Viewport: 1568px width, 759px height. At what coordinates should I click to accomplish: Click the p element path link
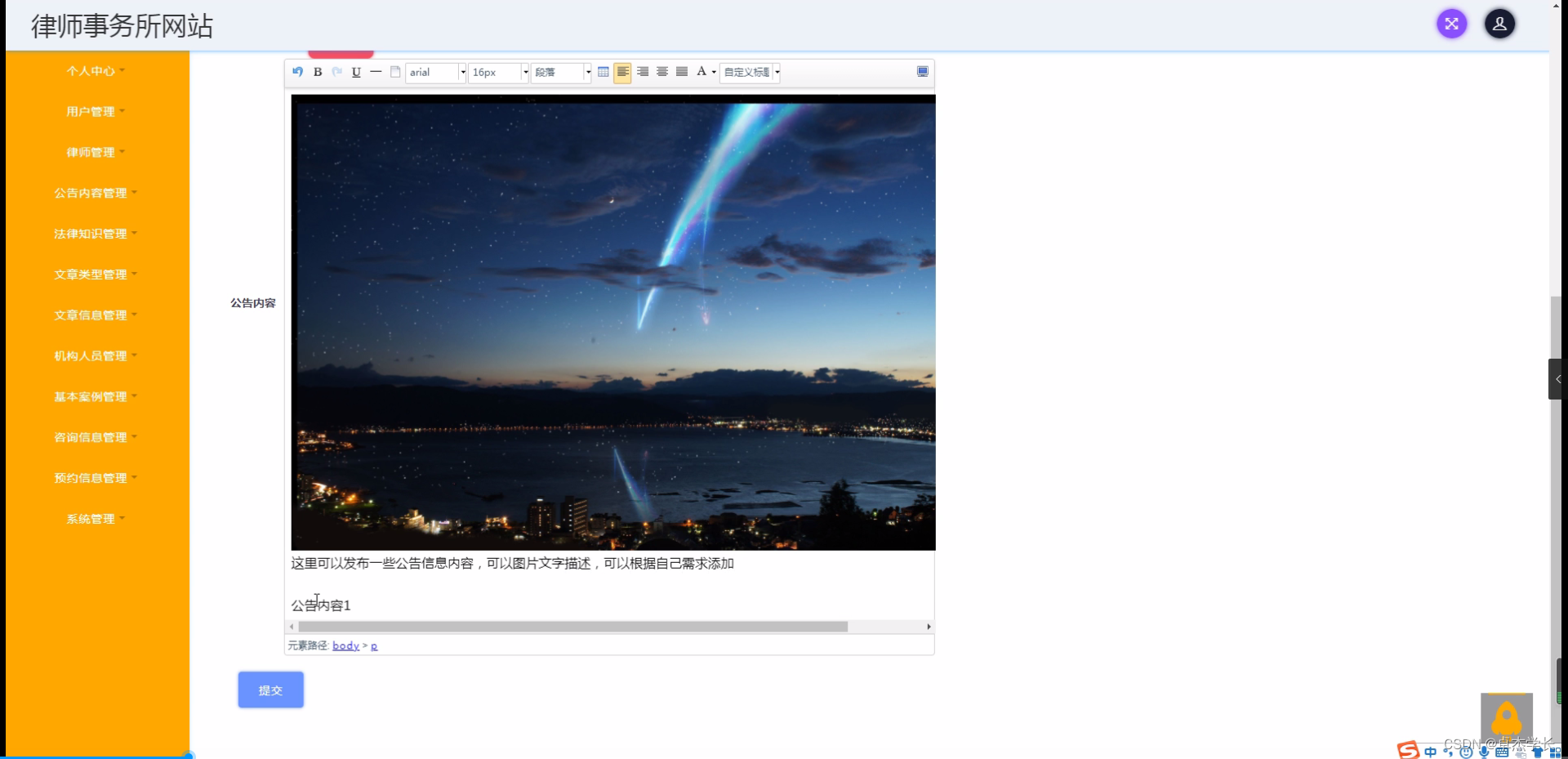pos(374,646)
